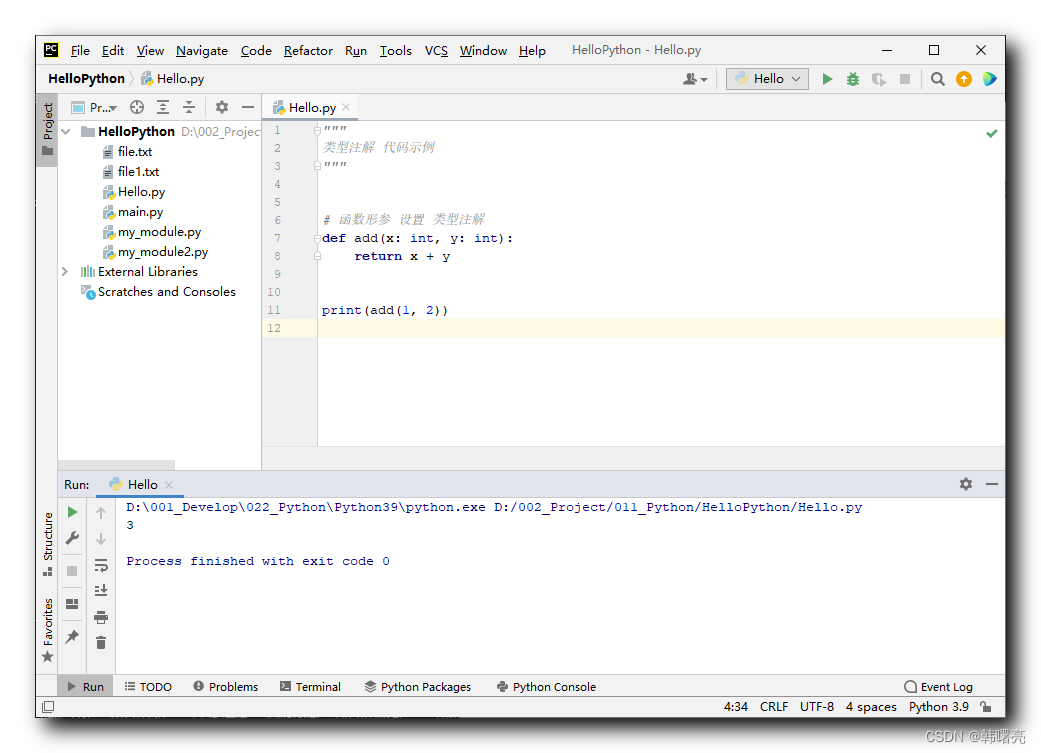Image resolution: width=1041 pixels, height=753 pixels.
Task: Open the Hello run configuration dropdown
Action: pos(767,79)
